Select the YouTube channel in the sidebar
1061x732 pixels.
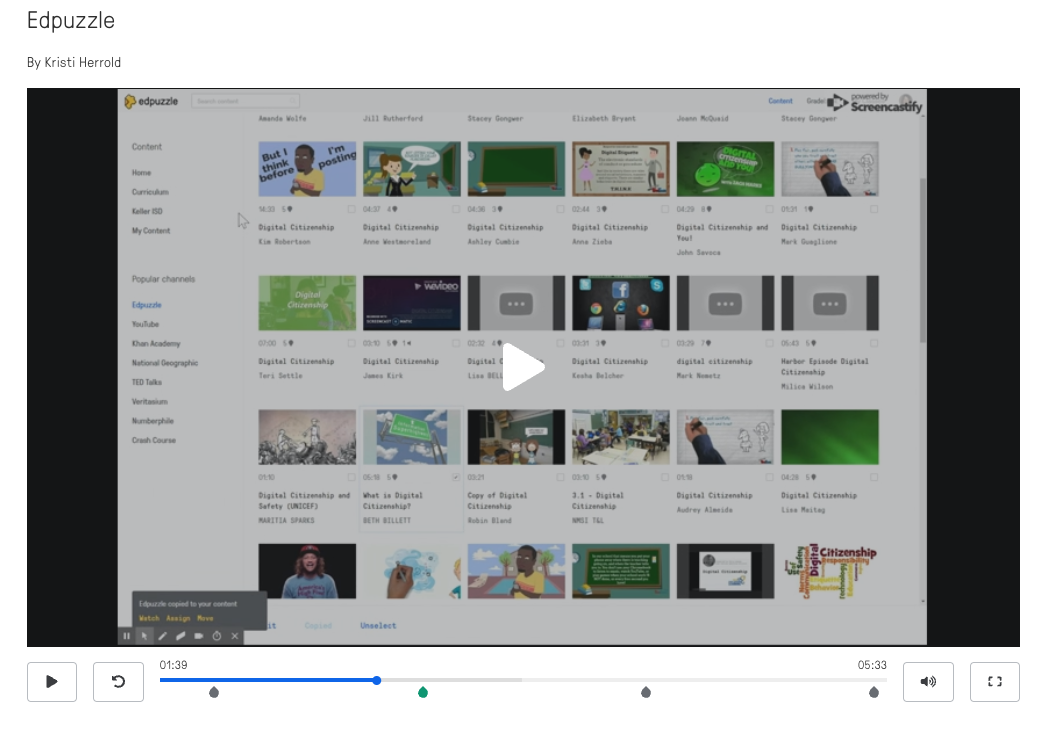tap(145, 324)
